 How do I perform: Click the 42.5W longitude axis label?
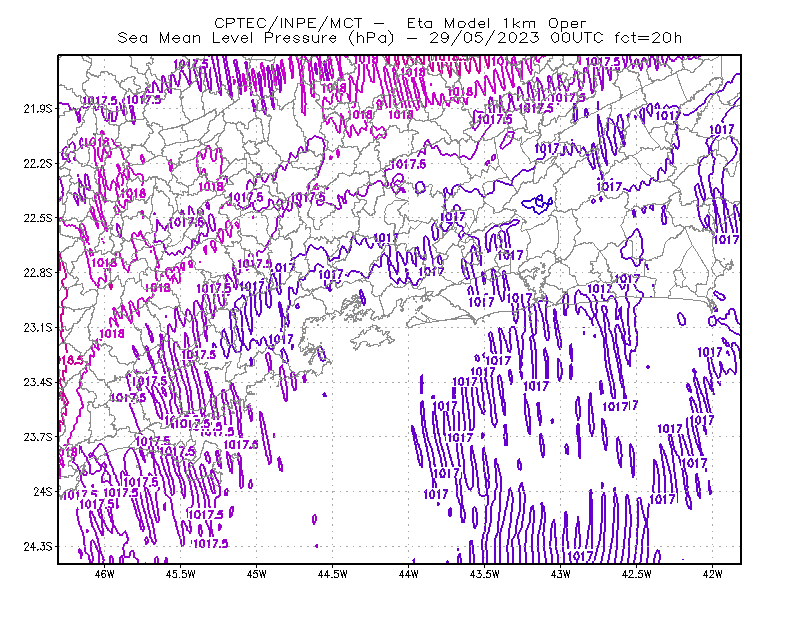click(636, 574)
